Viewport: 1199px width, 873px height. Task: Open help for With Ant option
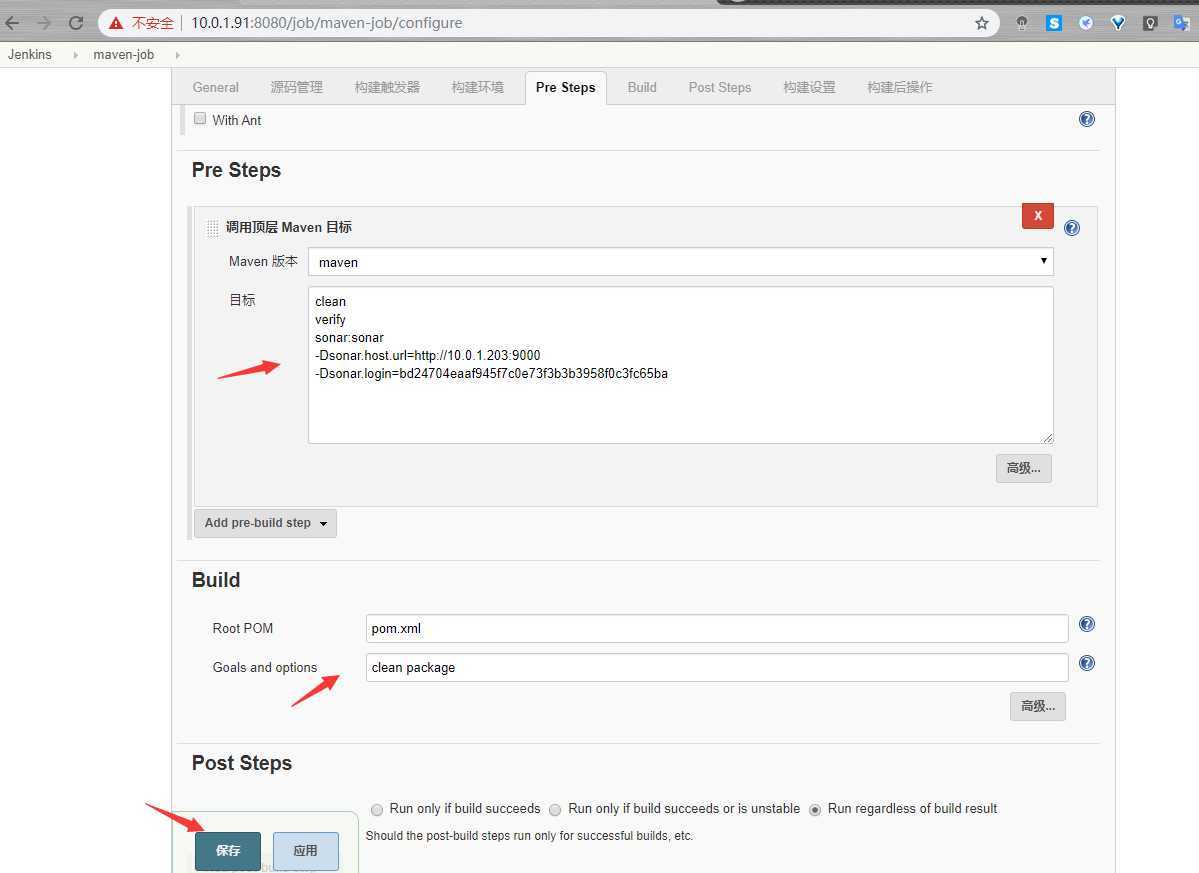(x=1087, y=119)
